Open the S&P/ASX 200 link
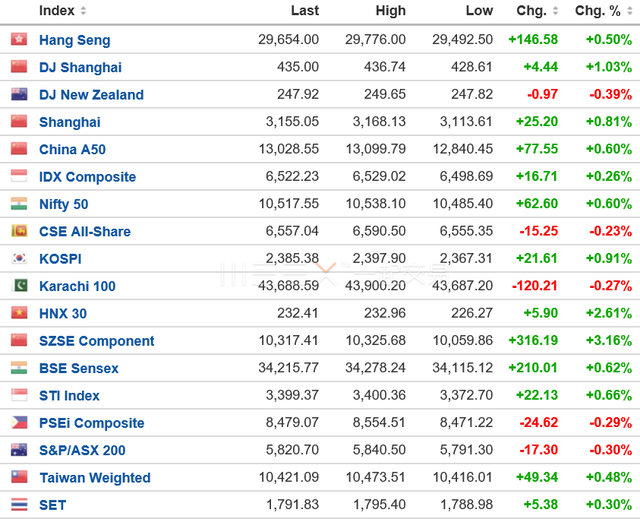640x519 pixels. 82,450
